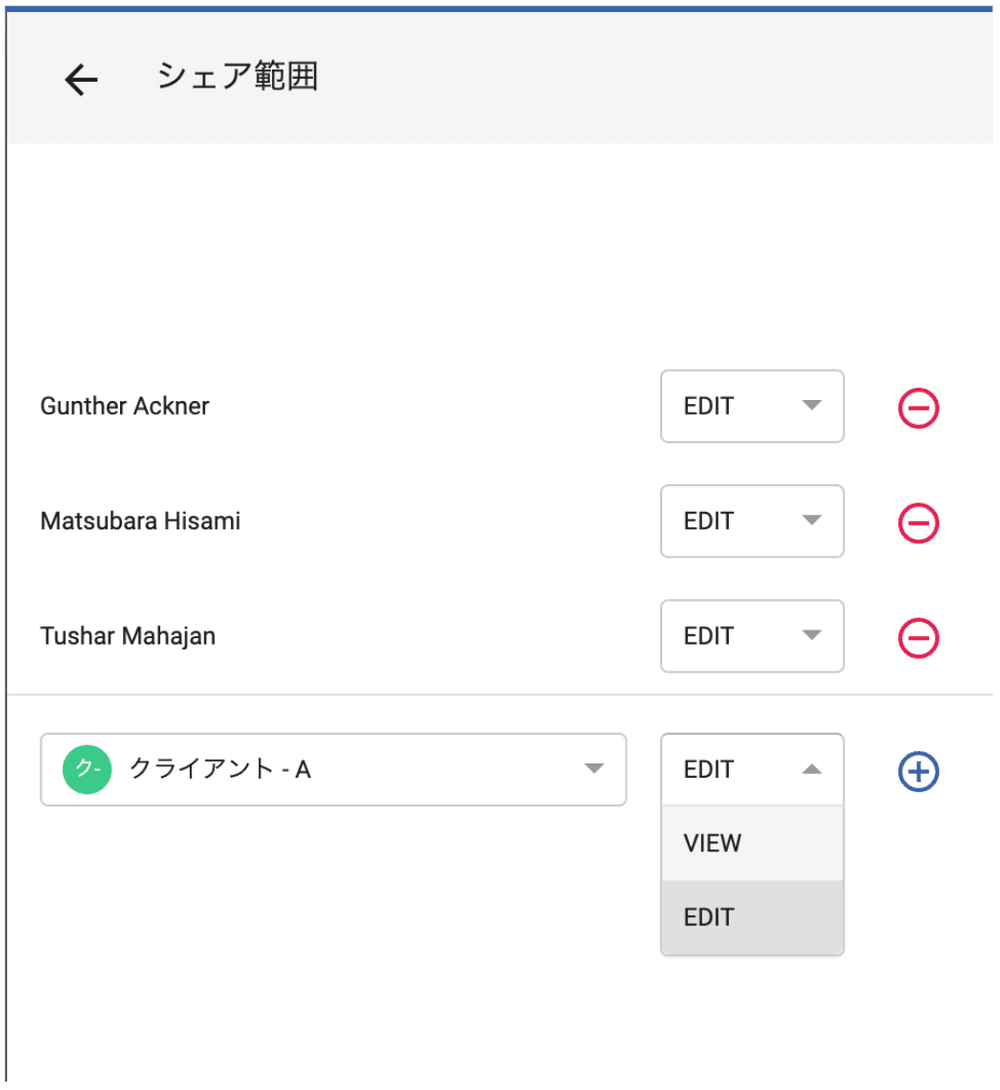Remove Tushar Mahajan from the share list
1000x1090 pixels.
918,637
